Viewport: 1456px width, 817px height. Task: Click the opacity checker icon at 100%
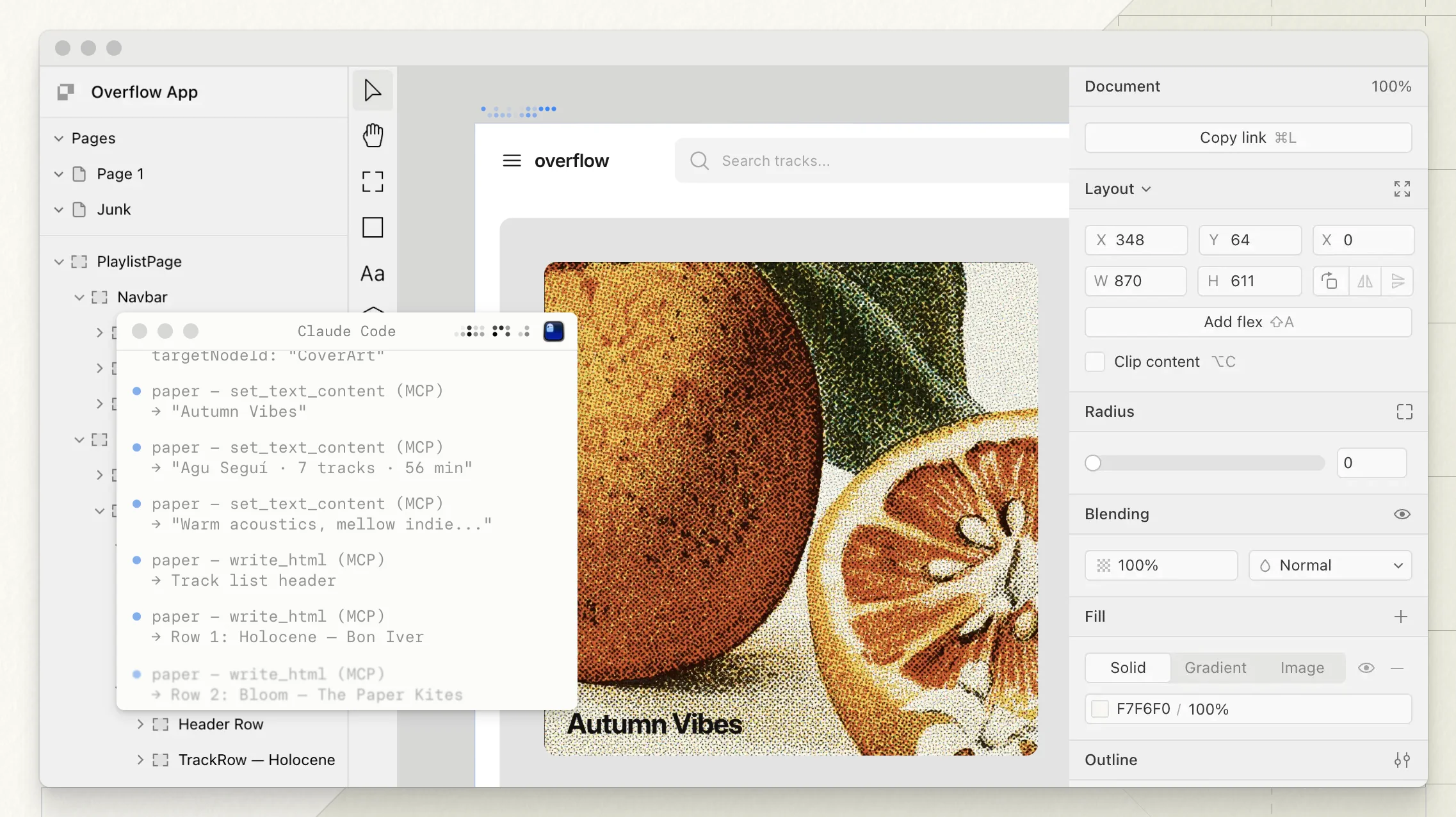1104,565
